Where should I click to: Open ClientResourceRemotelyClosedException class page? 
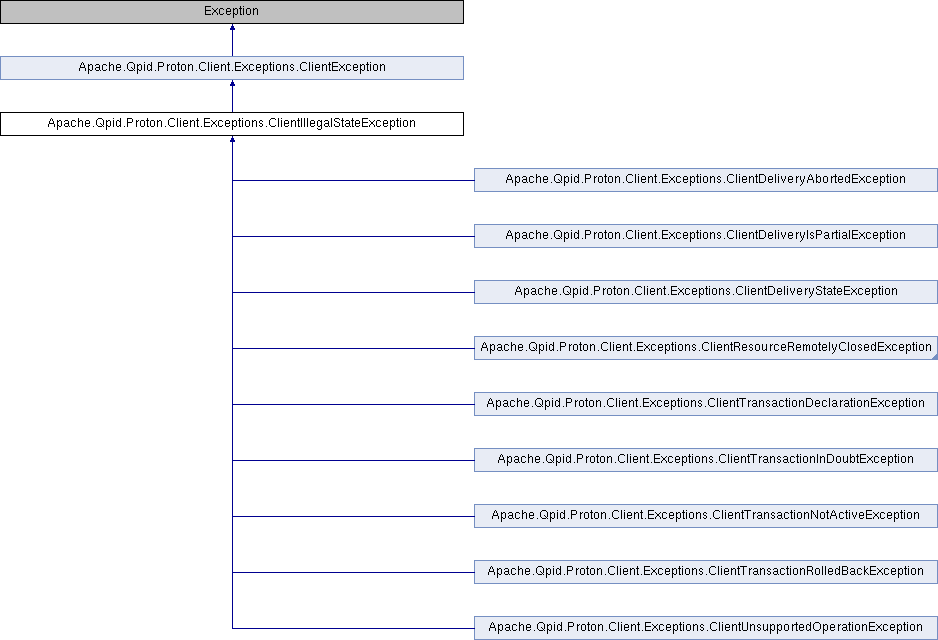[x=705, y=348]
